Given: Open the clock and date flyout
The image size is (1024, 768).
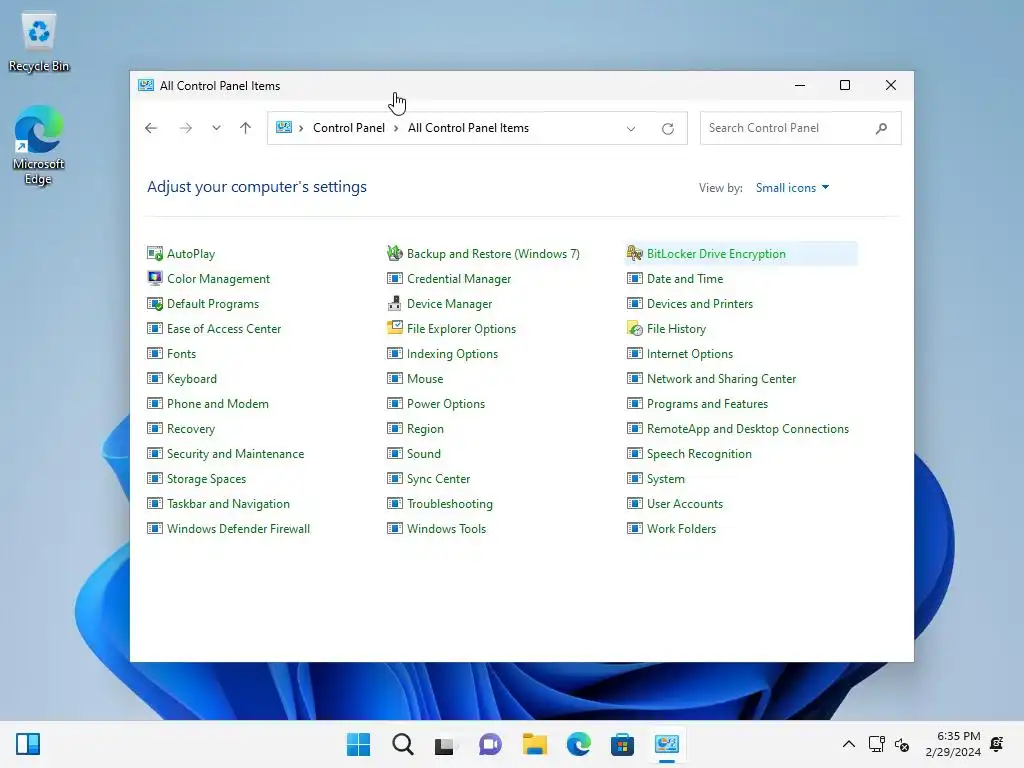Looking at the screenshot, I should click(953, 744).
